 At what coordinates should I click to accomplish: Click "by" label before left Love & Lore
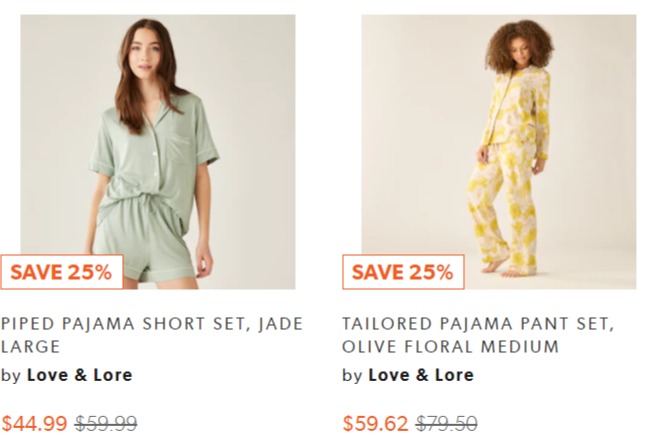[x=11, y=376]
